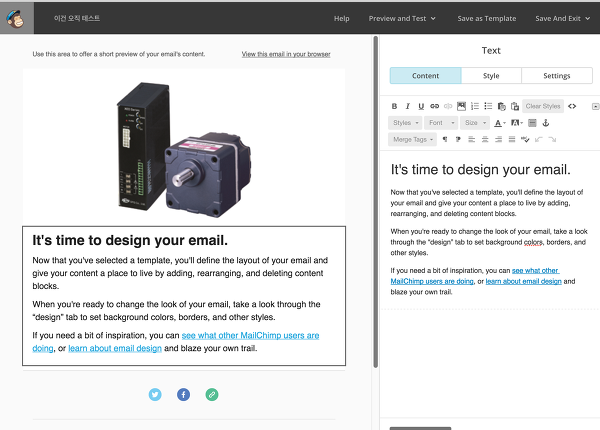Open the Merge Tags dropdown

(412, 139)
